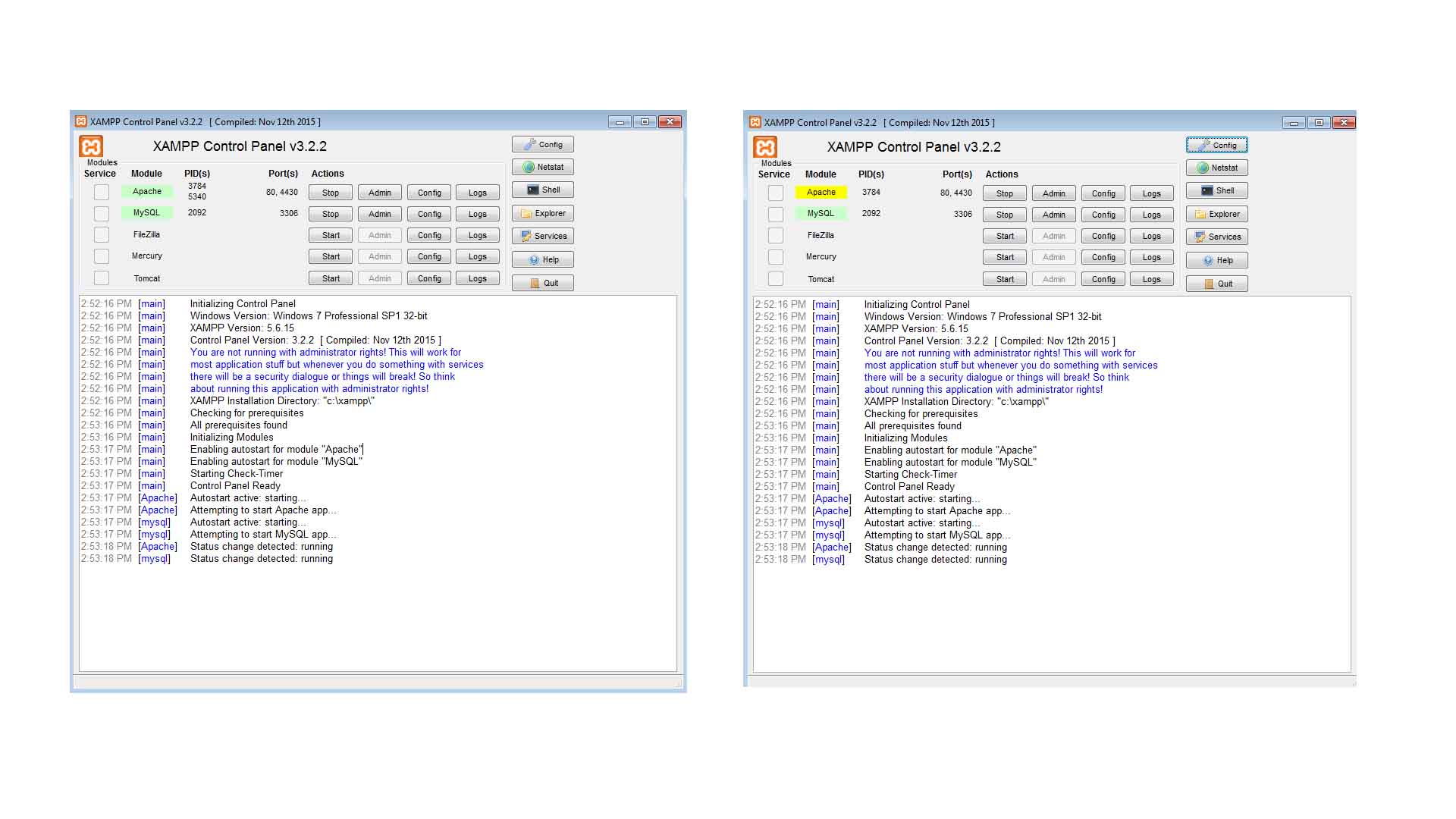Screen dimensions: 1456x819
Task: Click the Apache port value "80, 4430" in the left window
Action: coord(281,192)
